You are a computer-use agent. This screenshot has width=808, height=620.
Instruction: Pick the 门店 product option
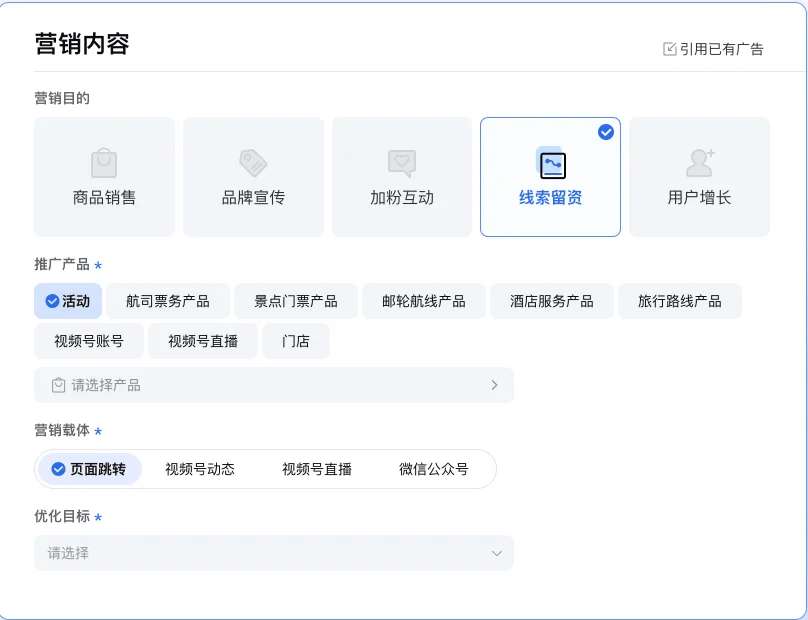pos(296,341)
